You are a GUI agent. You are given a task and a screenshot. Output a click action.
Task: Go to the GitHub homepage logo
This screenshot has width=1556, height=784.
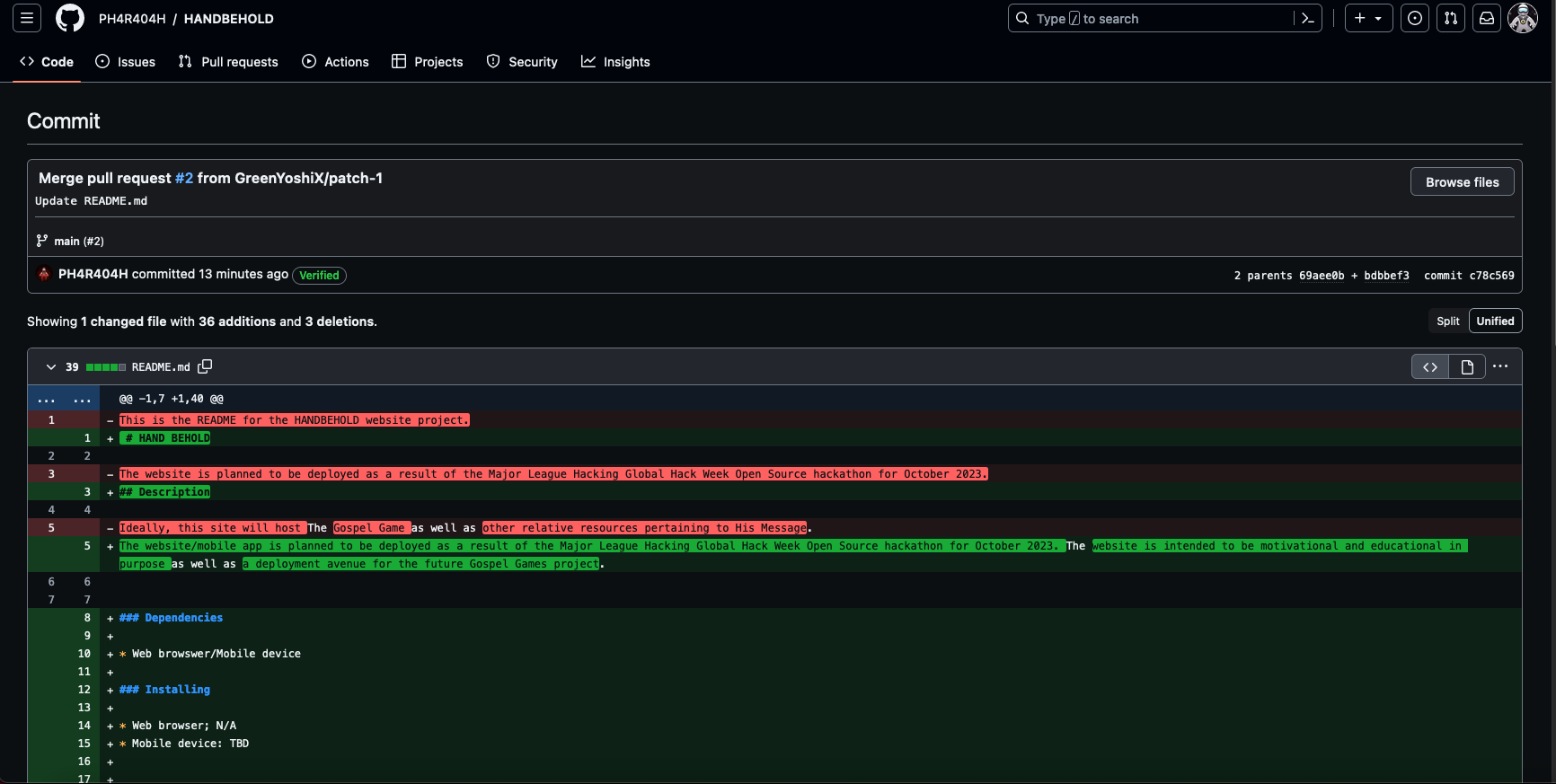click(70, 18)
